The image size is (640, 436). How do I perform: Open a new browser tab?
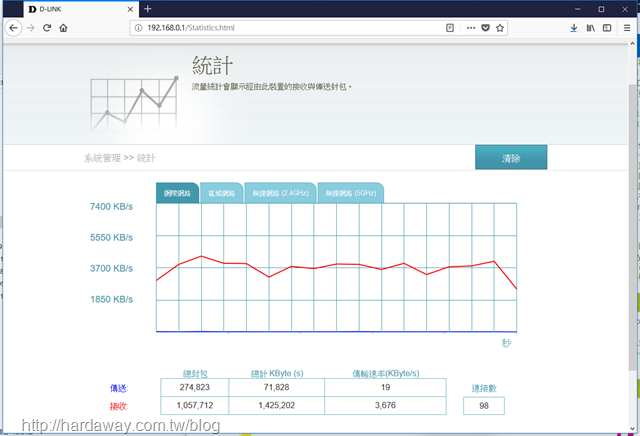point(148,9)
